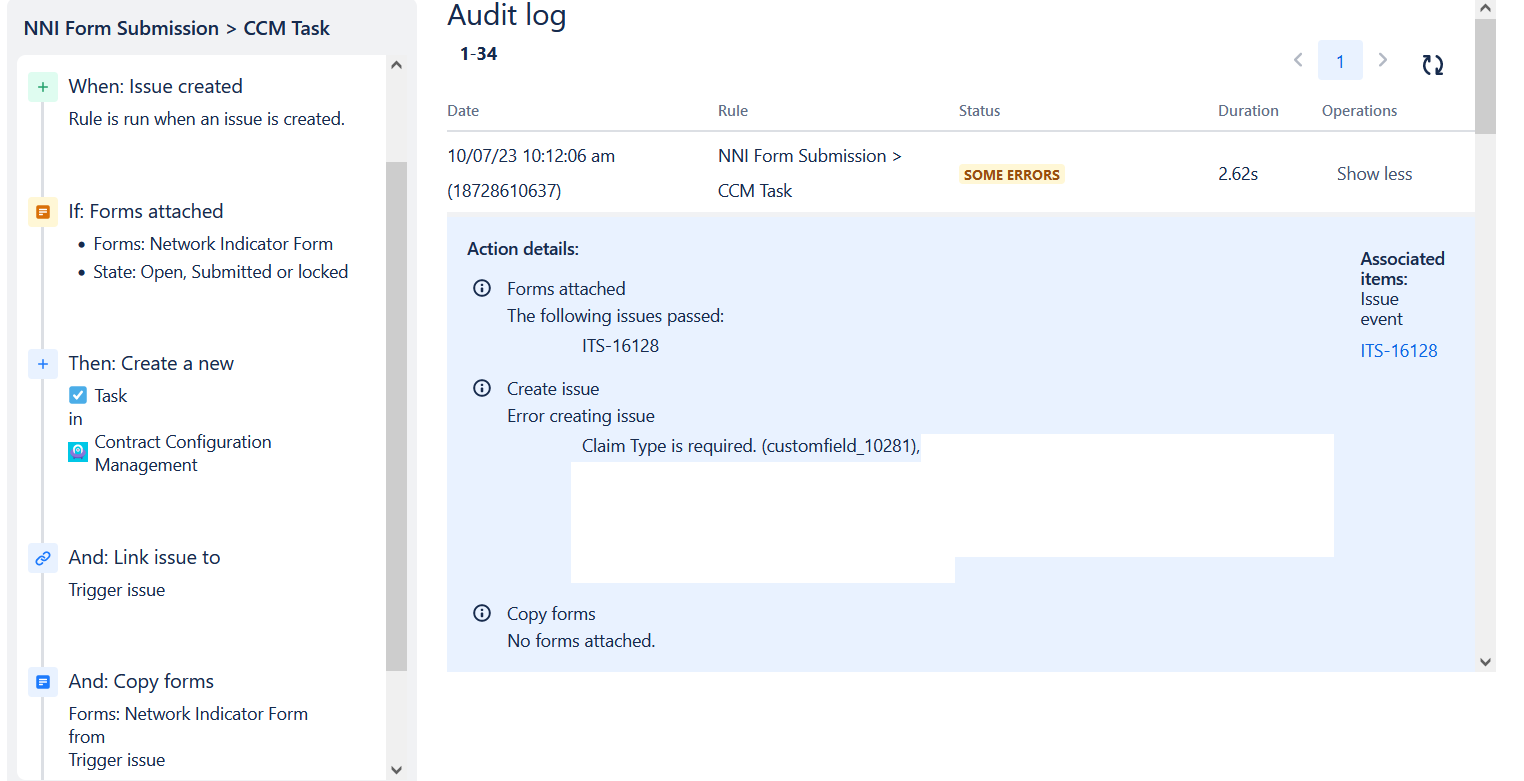Click the info icon next to 'Forms attached'
This screenshot has width=1524, height=781.
coord(481,288)
